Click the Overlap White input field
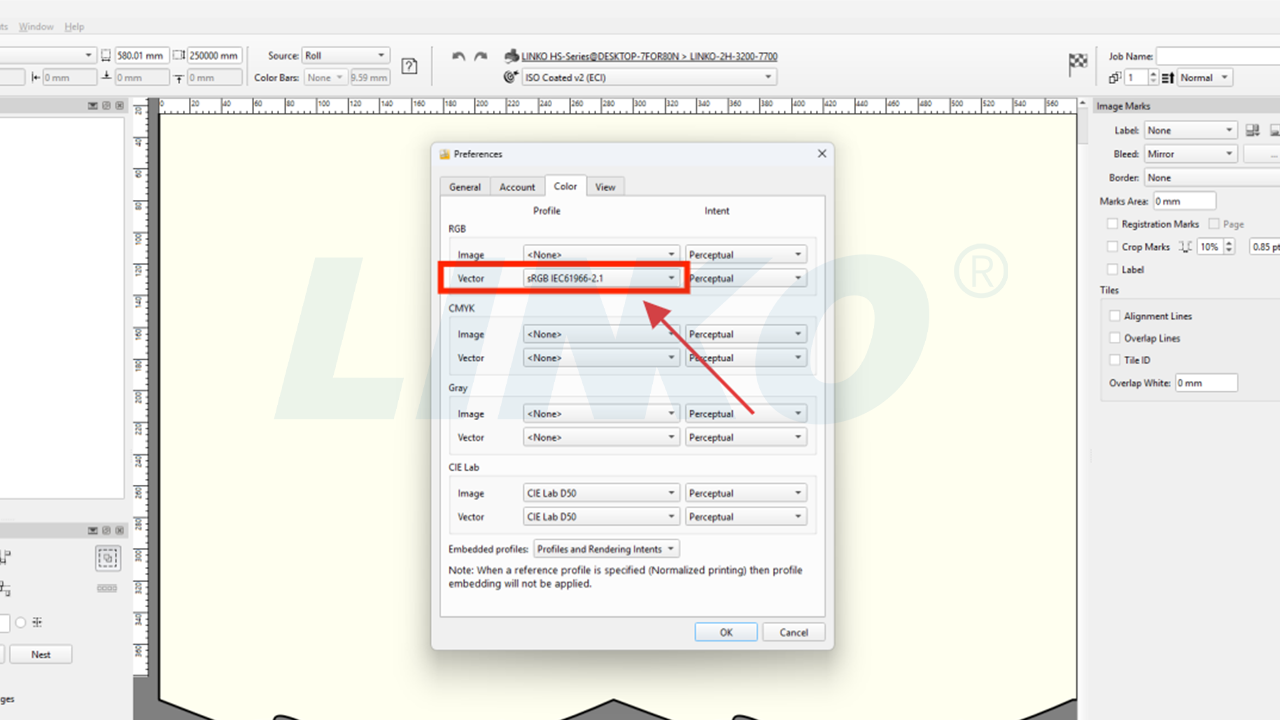 (x=1206, y=383)
